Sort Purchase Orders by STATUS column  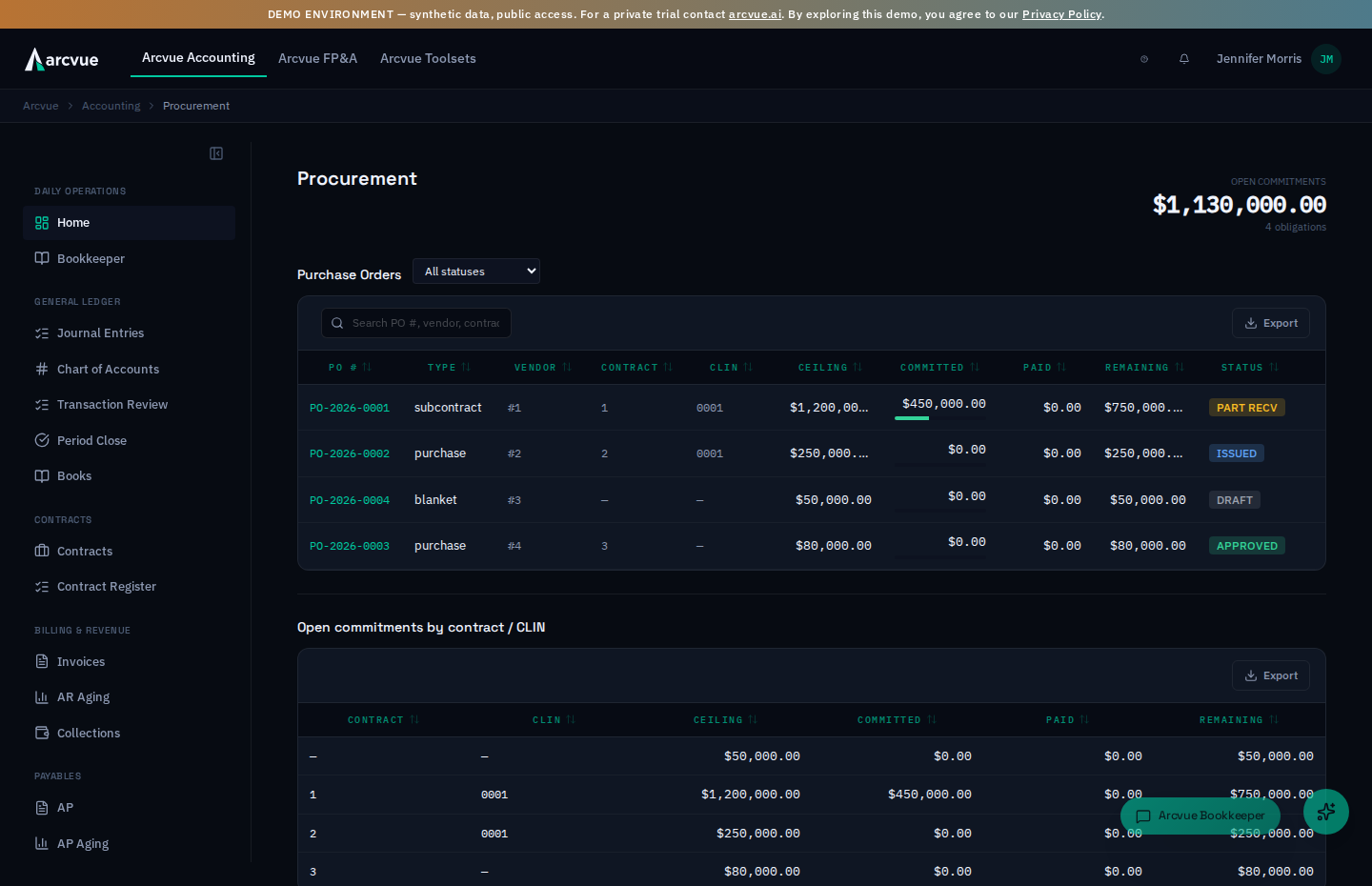(x=1250, y=368)
